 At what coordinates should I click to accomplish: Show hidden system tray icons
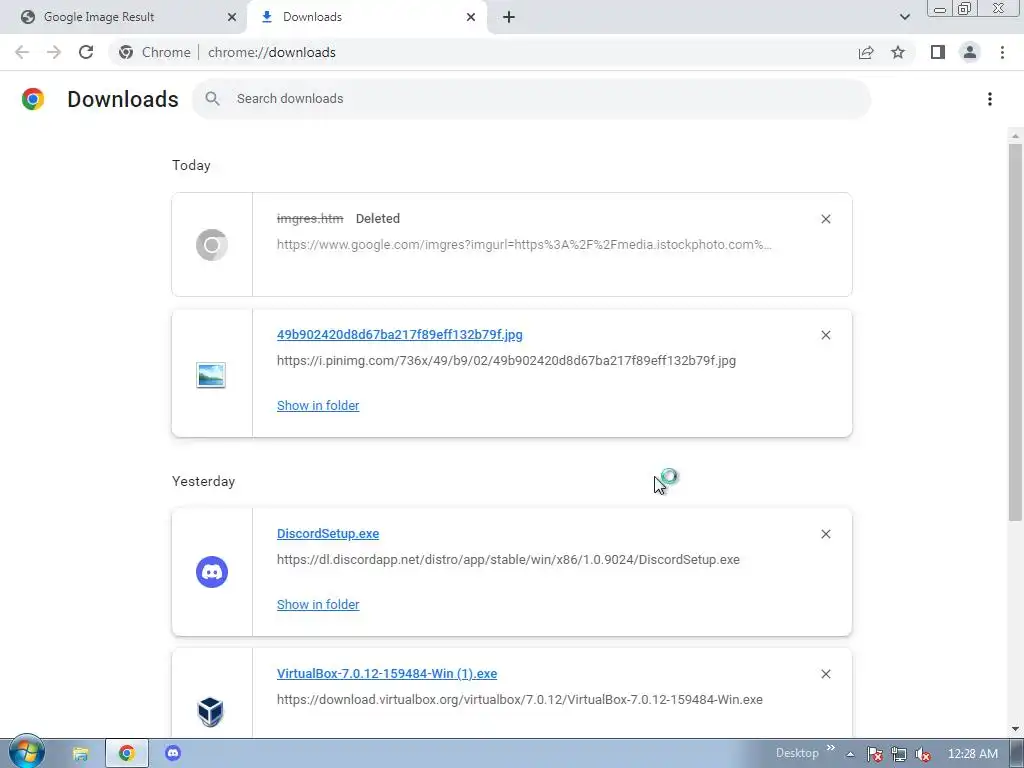click(850, 754)
